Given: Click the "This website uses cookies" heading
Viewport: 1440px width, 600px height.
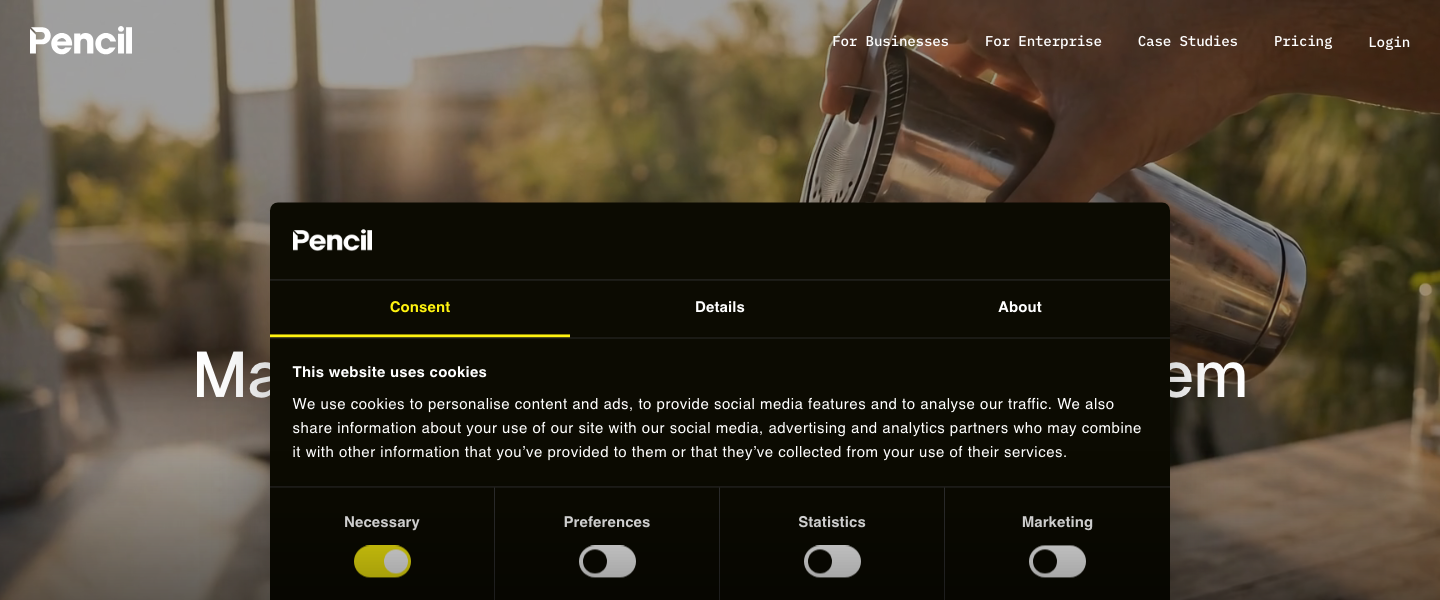Looking at the screenshot, I should pyautogui.click(x=390, y=372).
